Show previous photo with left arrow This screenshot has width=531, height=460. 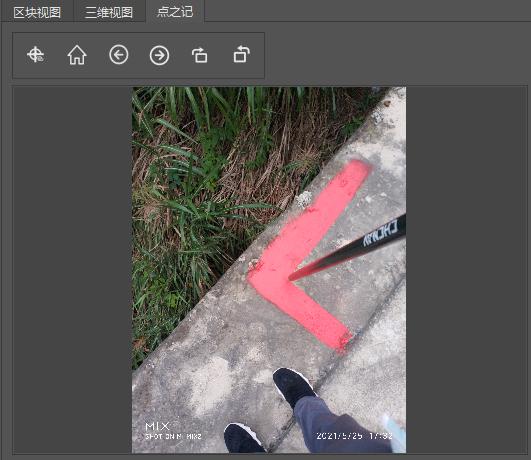click(119, 55)
